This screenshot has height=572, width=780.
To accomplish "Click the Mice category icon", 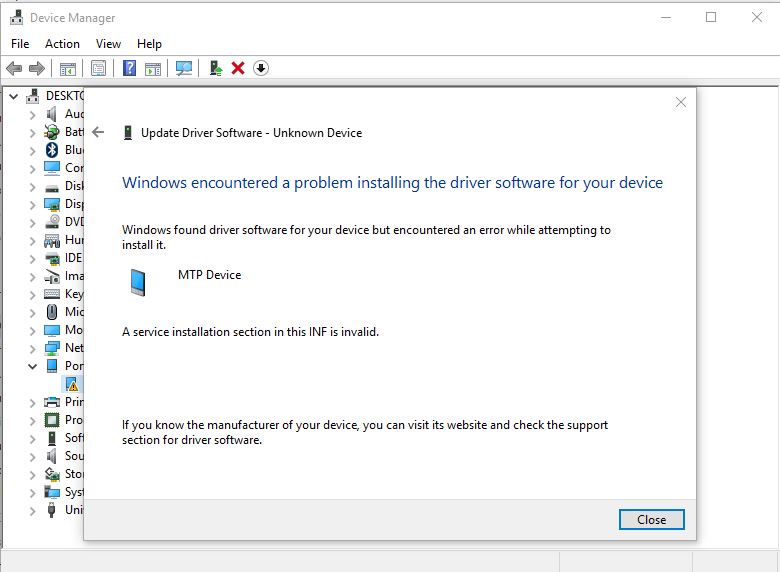I will pos(52,312).
